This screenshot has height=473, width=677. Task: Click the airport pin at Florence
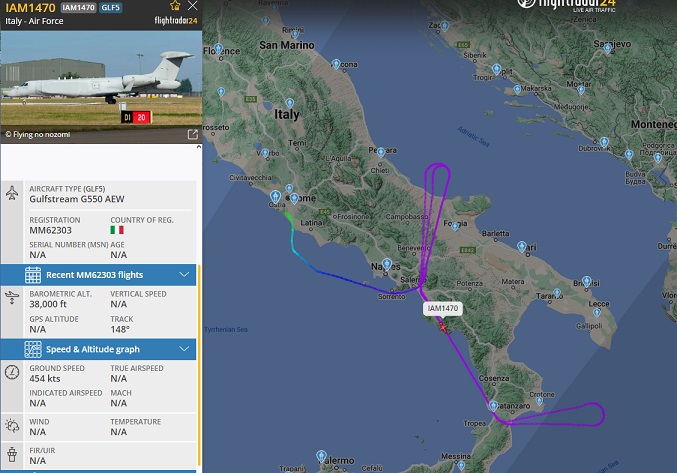(218, 48)
